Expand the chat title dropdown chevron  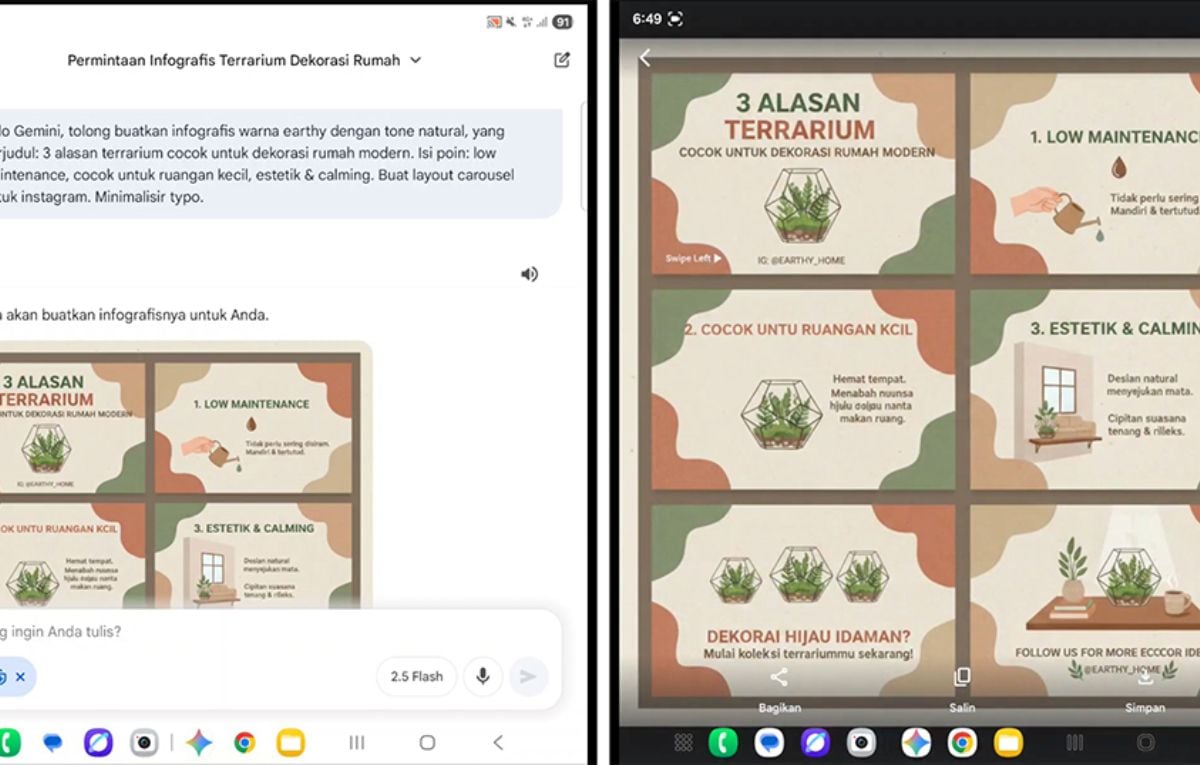point(416,60)
